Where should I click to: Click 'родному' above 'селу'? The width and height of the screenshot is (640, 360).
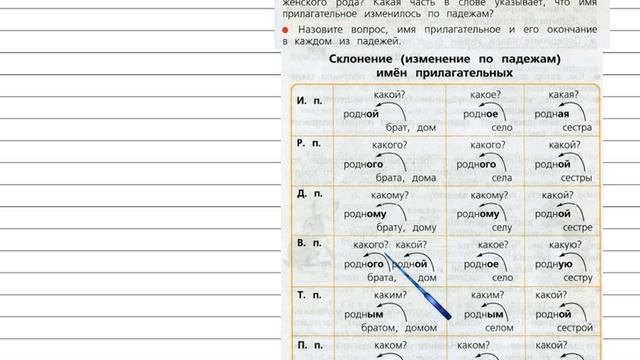(x=478, y=214)
